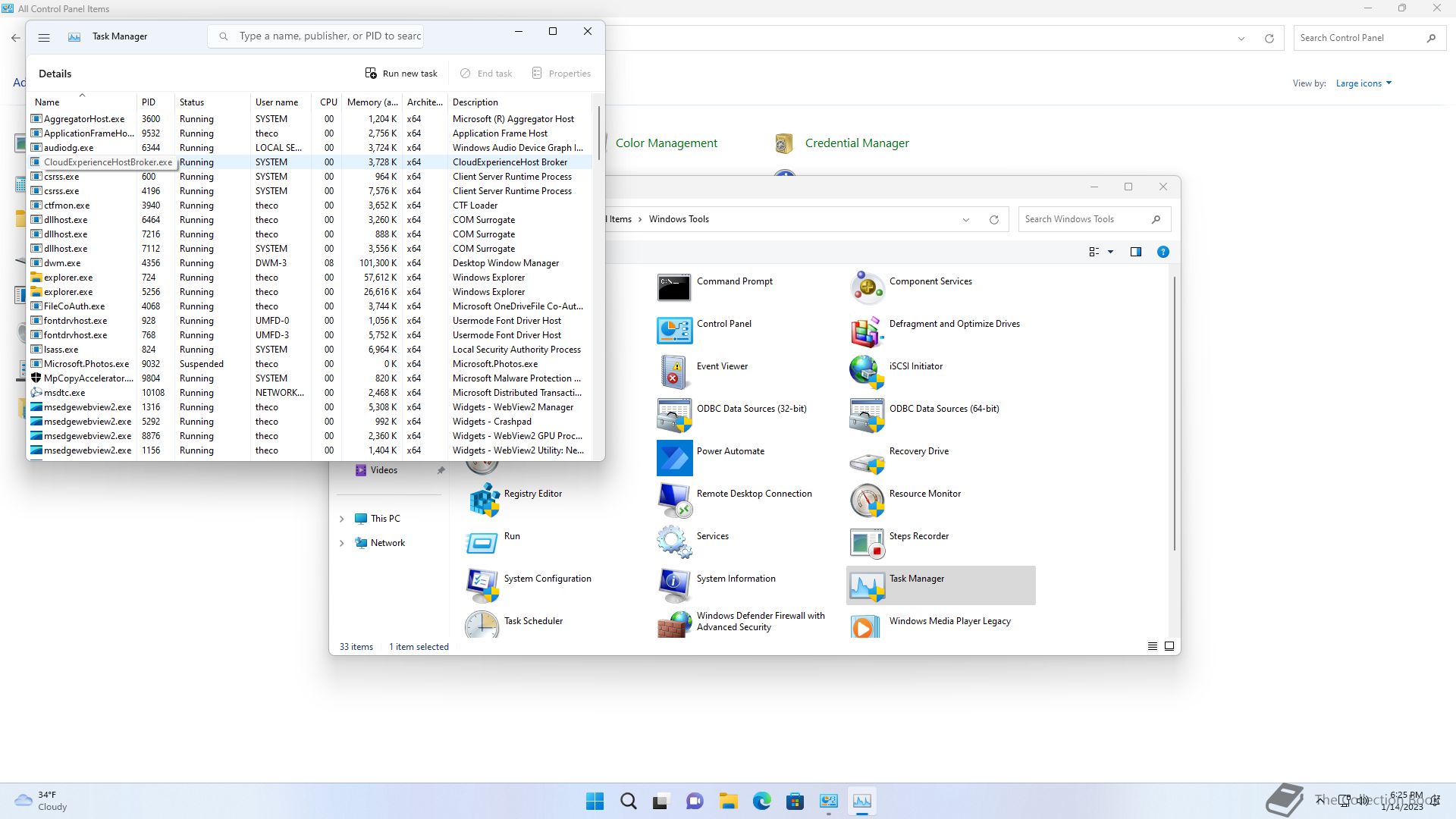Select the dwm.exe process row
The image size is (1456, 819).
click(311, 263)
